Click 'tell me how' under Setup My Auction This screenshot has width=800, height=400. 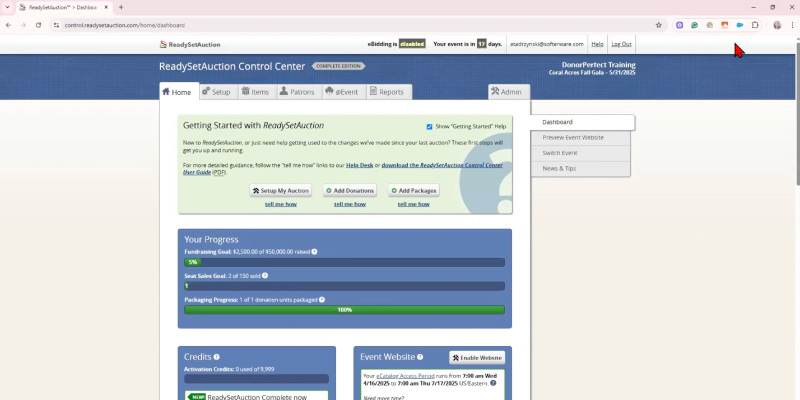pyautogui.click(x=281, y=204)
